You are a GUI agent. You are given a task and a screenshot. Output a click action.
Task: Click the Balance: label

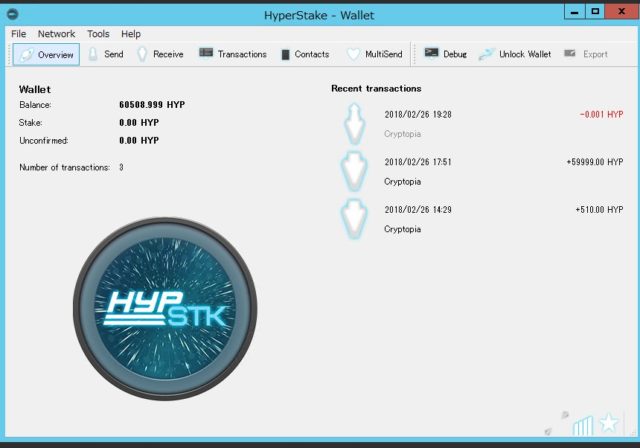coord(35,105)
